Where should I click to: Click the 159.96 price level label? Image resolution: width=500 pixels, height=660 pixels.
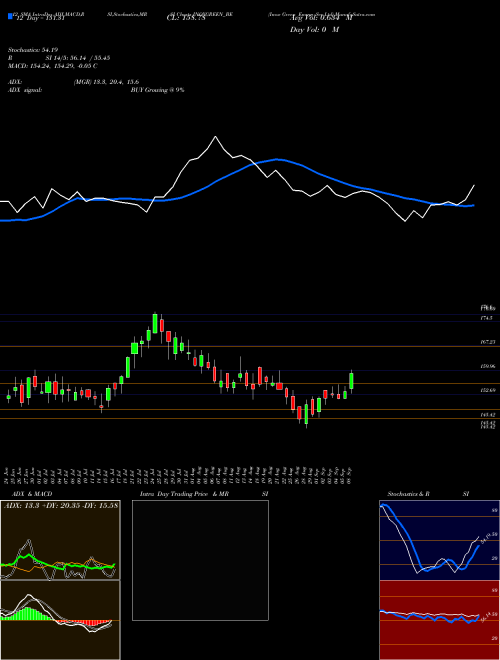487,367
